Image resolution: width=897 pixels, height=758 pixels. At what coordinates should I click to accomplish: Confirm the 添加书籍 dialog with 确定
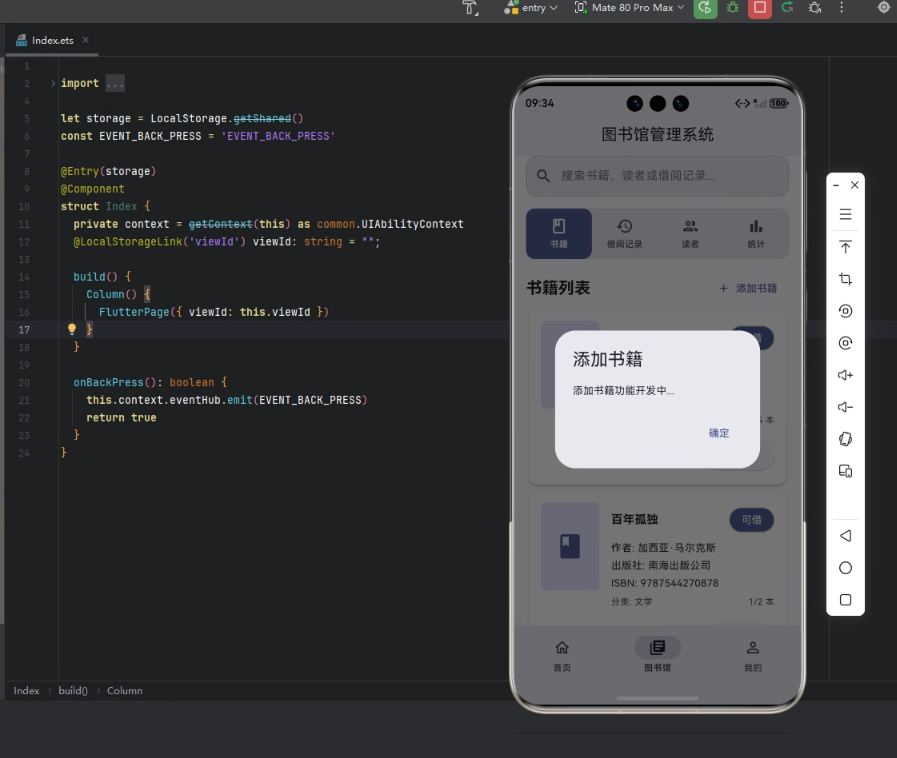719,433
